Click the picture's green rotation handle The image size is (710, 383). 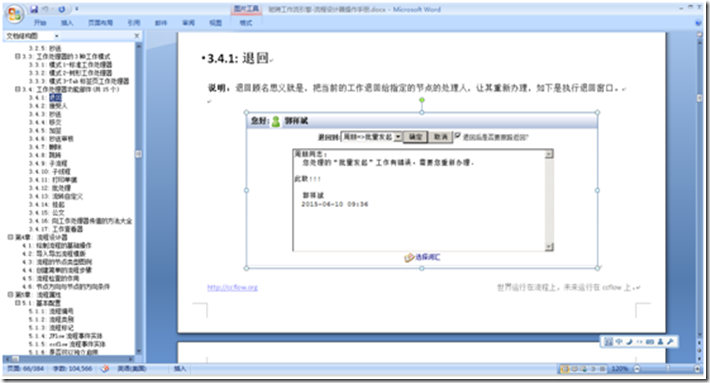[422, 100]
